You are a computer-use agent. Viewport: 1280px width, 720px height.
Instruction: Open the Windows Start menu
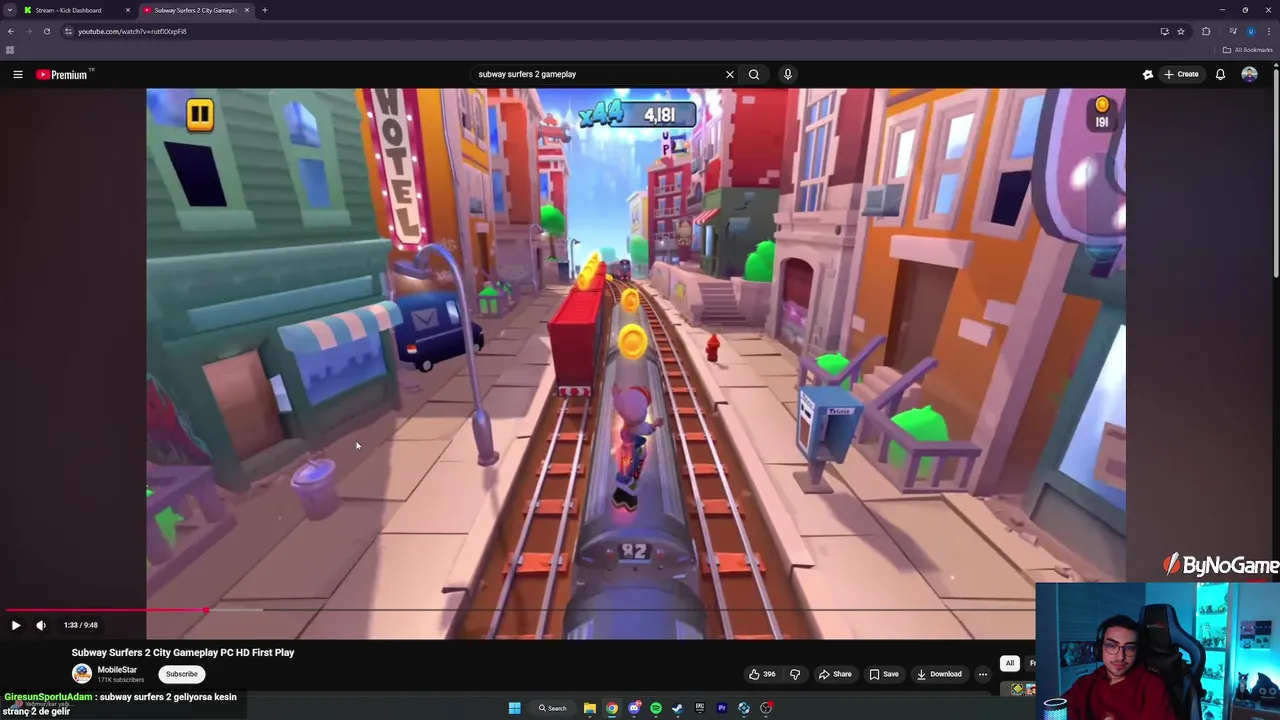pos(514,708)
